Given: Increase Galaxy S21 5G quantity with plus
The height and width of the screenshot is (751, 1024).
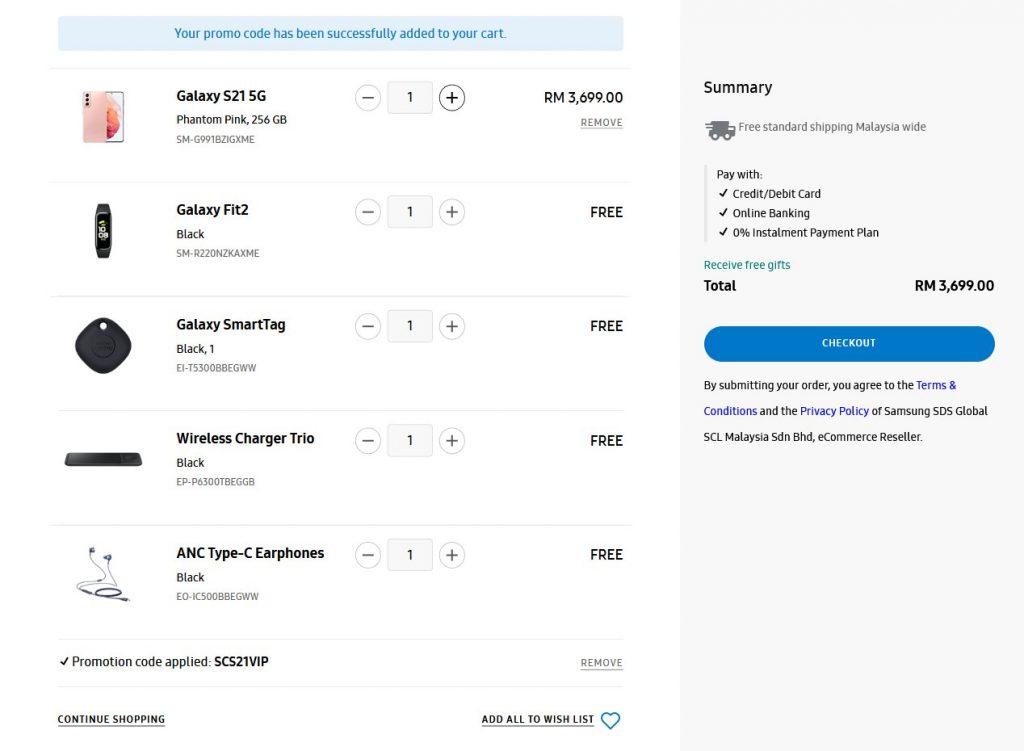Looking at the screenshot, I should click(451, 98).
